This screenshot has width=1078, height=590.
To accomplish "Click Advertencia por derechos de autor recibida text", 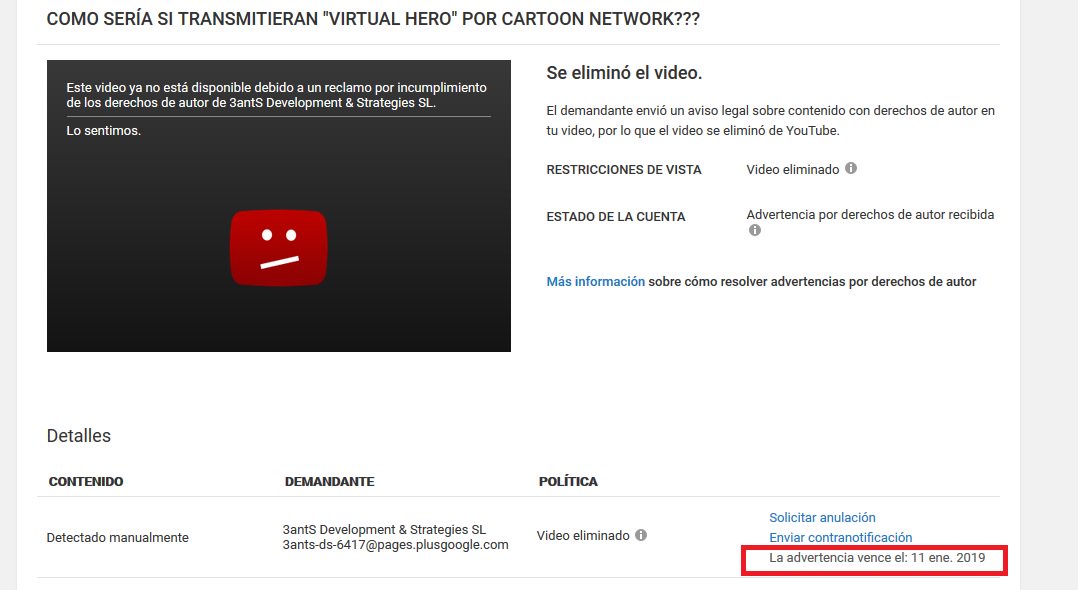I will [870, 215].
